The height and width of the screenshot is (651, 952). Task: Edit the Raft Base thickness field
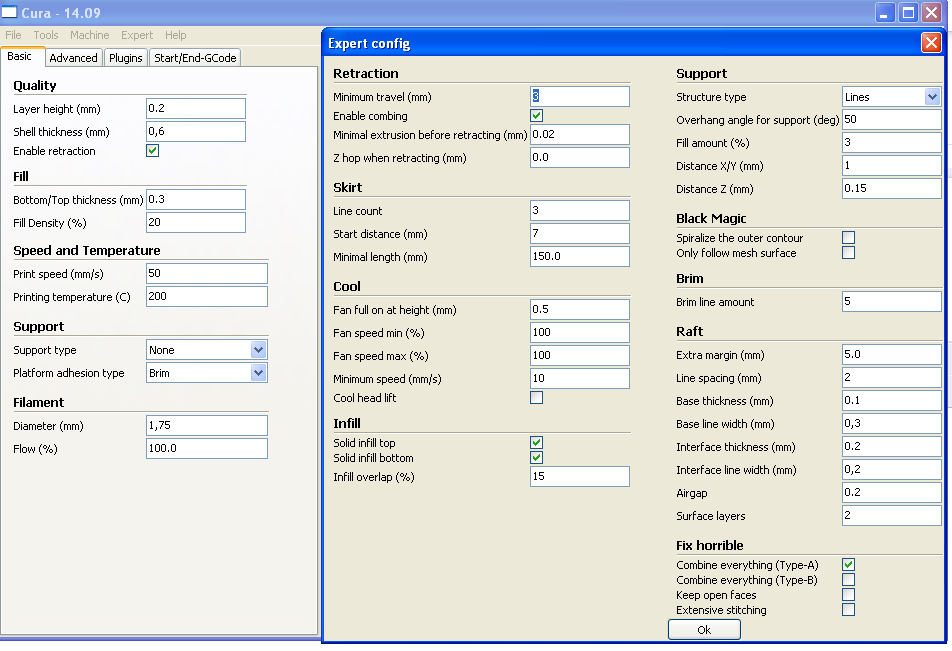coord(892,401)
